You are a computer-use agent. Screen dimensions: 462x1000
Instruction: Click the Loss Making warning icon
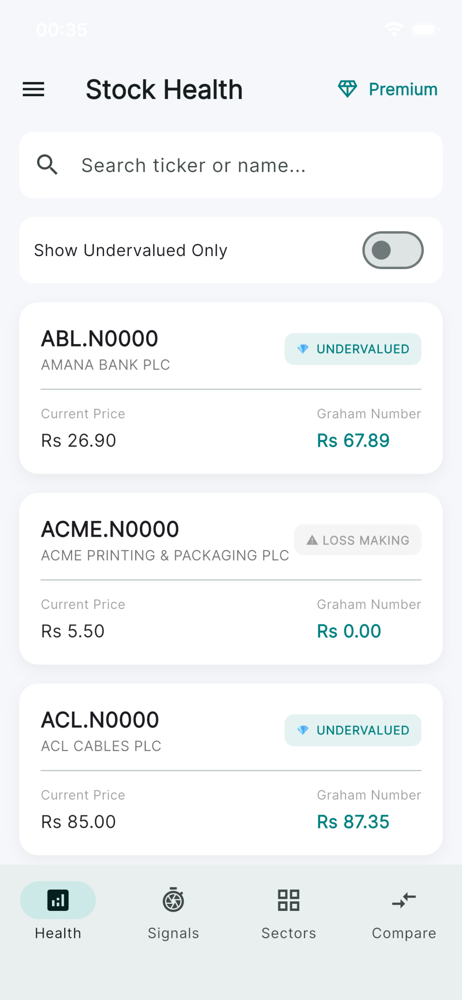point(312,540)
